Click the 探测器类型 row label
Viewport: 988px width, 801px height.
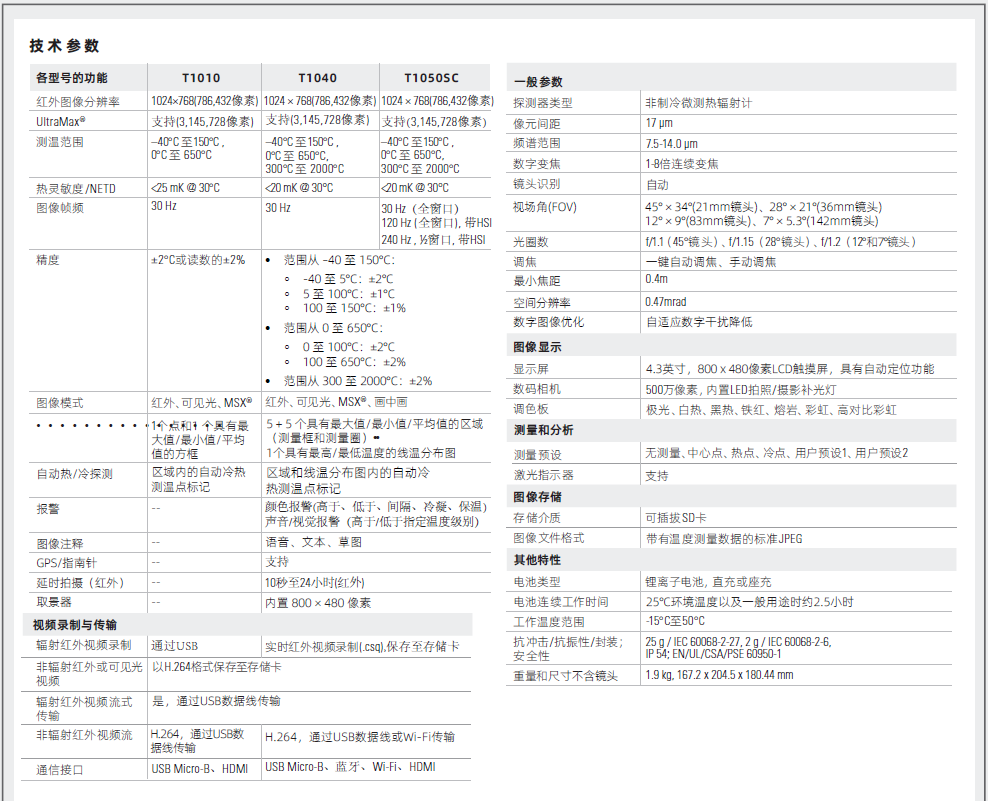click(543, 103)
